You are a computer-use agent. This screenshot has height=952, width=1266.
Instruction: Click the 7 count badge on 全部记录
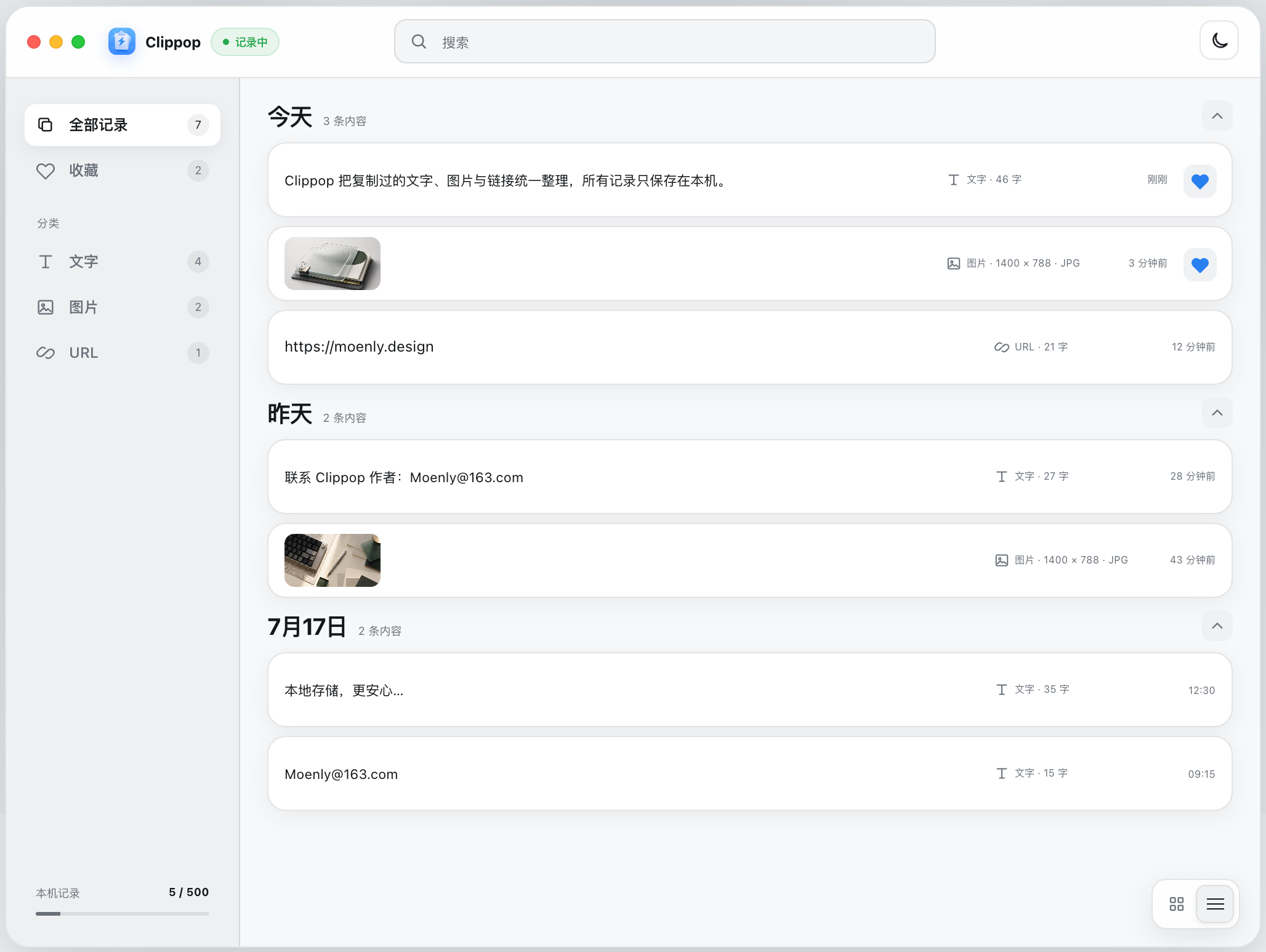[x=198, y=125]
